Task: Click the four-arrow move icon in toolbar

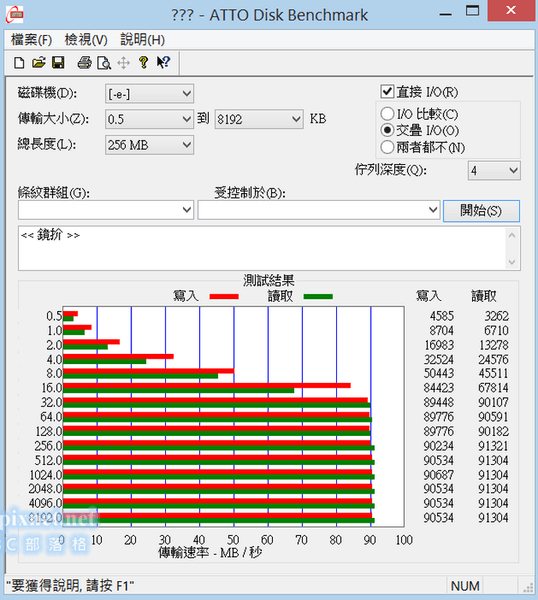Action: pyautogui.click(x=123, y=63)
